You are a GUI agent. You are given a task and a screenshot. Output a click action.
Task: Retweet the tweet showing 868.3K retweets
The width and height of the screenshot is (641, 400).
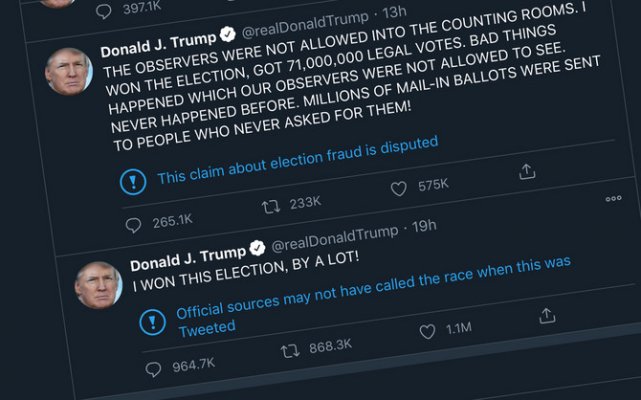291,351
